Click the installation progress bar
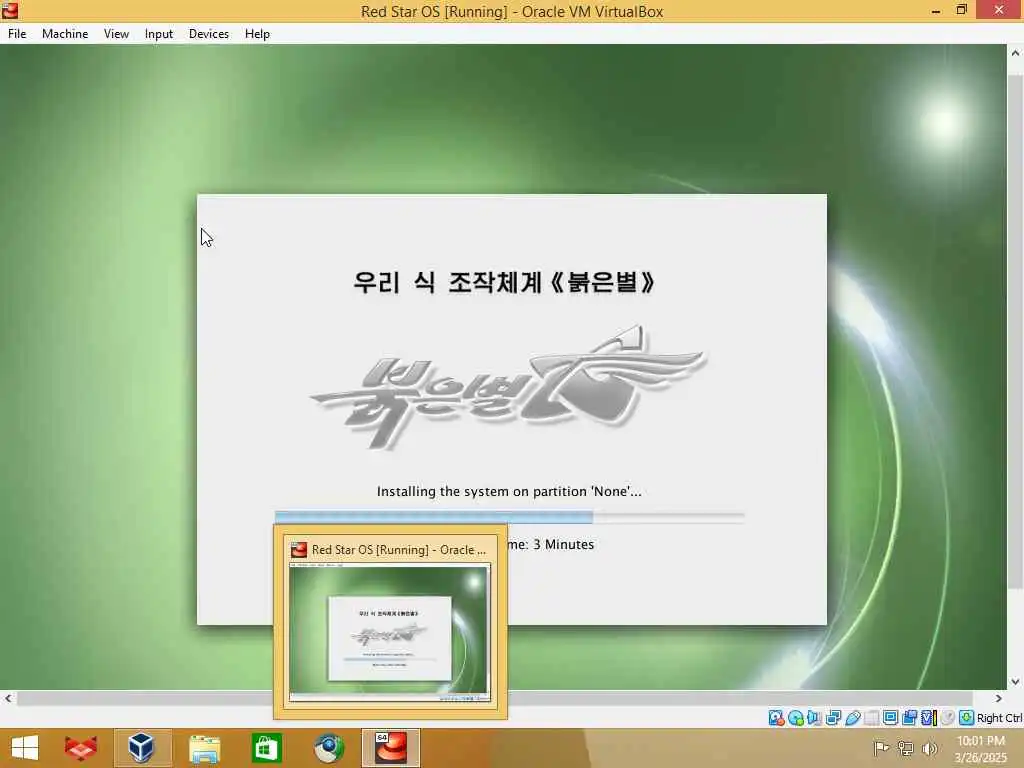 tap(509, 517)
